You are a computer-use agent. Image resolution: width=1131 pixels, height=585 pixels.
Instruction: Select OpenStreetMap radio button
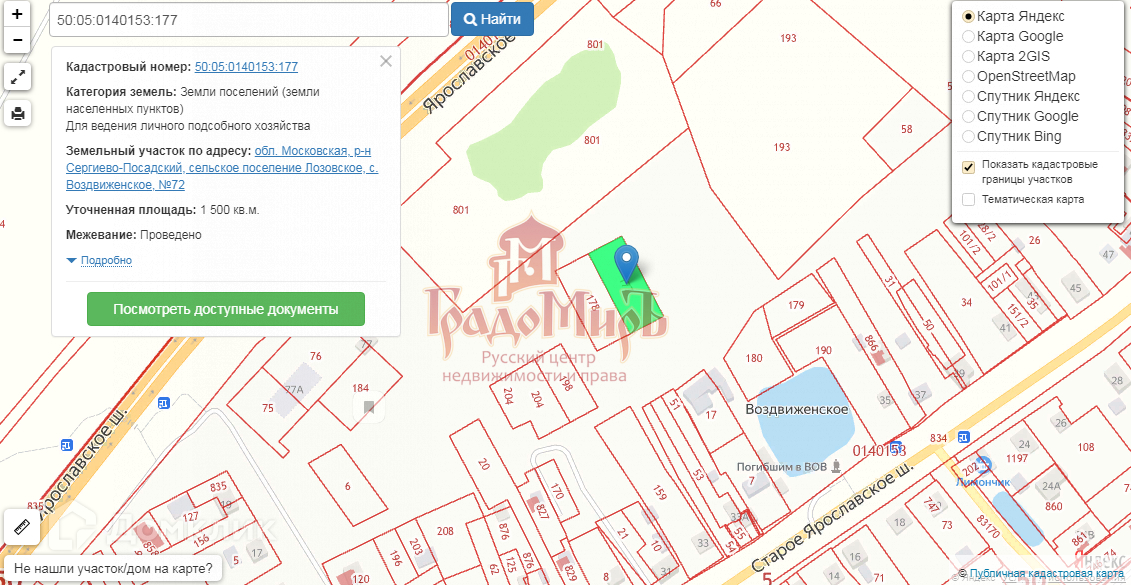pos(968,76)
